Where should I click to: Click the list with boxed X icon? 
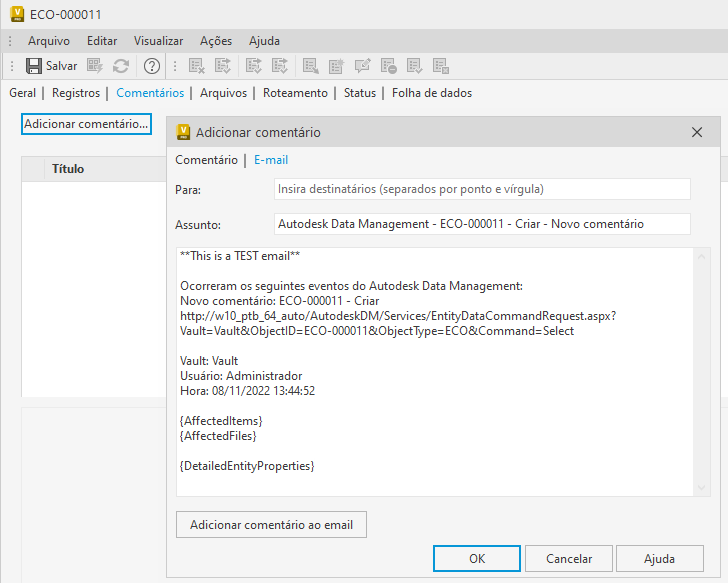pos(440,66)
